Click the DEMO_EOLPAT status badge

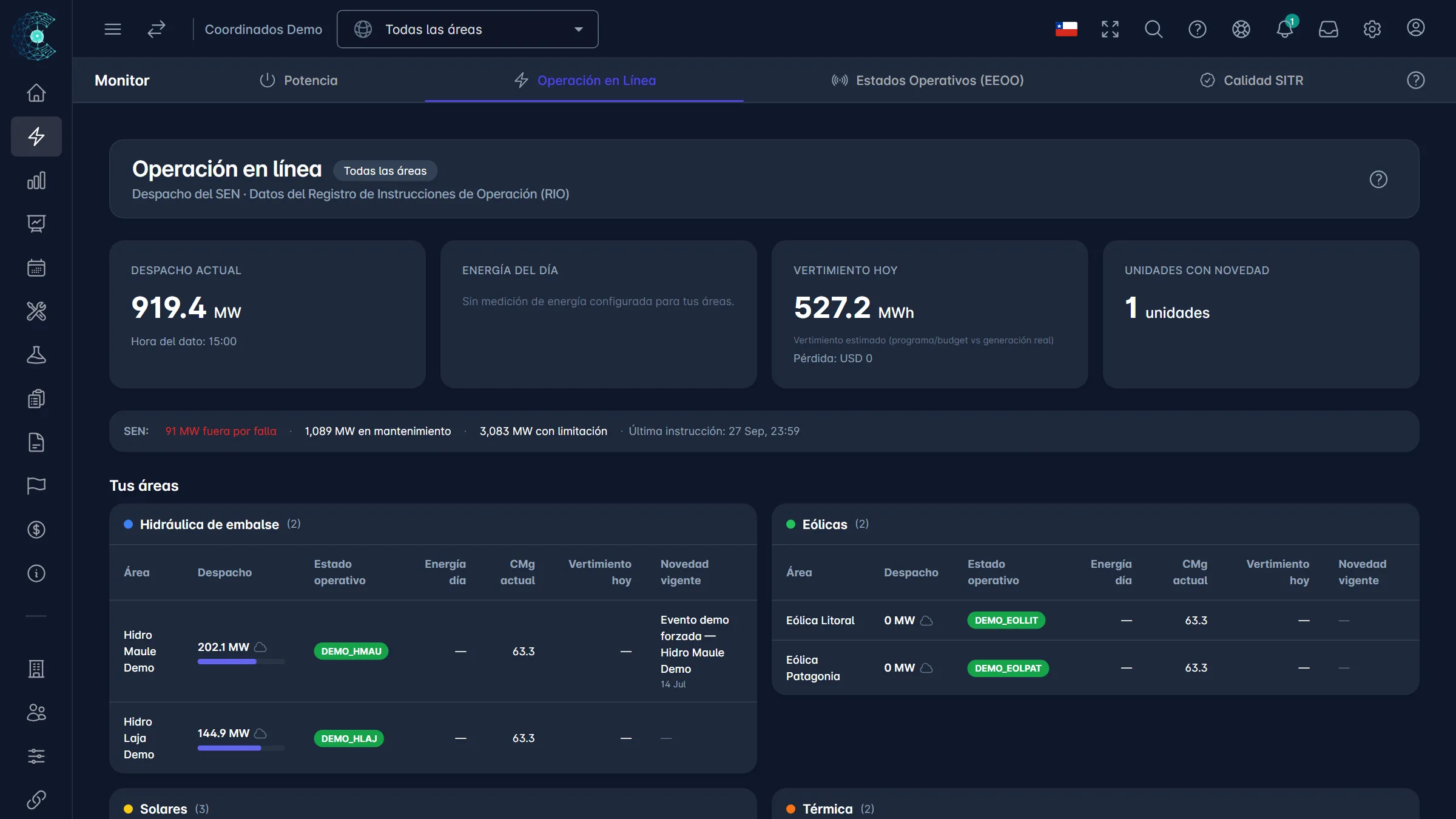click(1008, 668)
